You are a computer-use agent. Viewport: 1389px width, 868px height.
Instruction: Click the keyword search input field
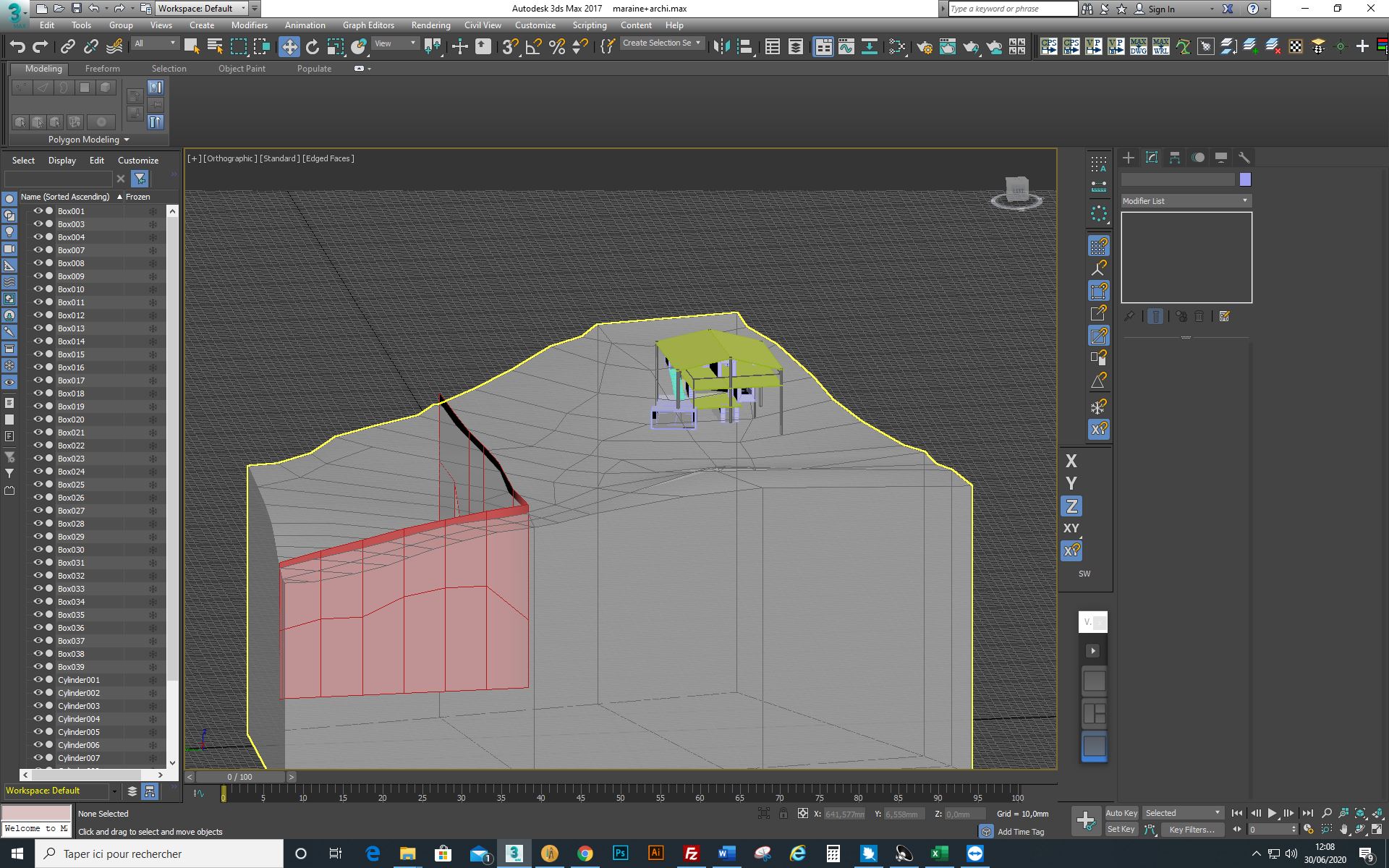(1013, 9)
